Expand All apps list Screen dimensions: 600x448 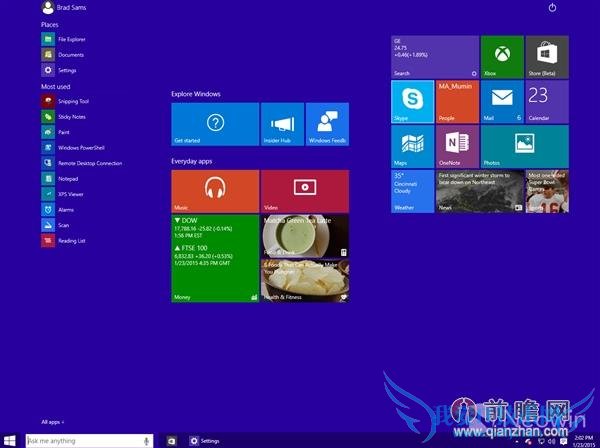pyautogui.click(x=53, y=422)
